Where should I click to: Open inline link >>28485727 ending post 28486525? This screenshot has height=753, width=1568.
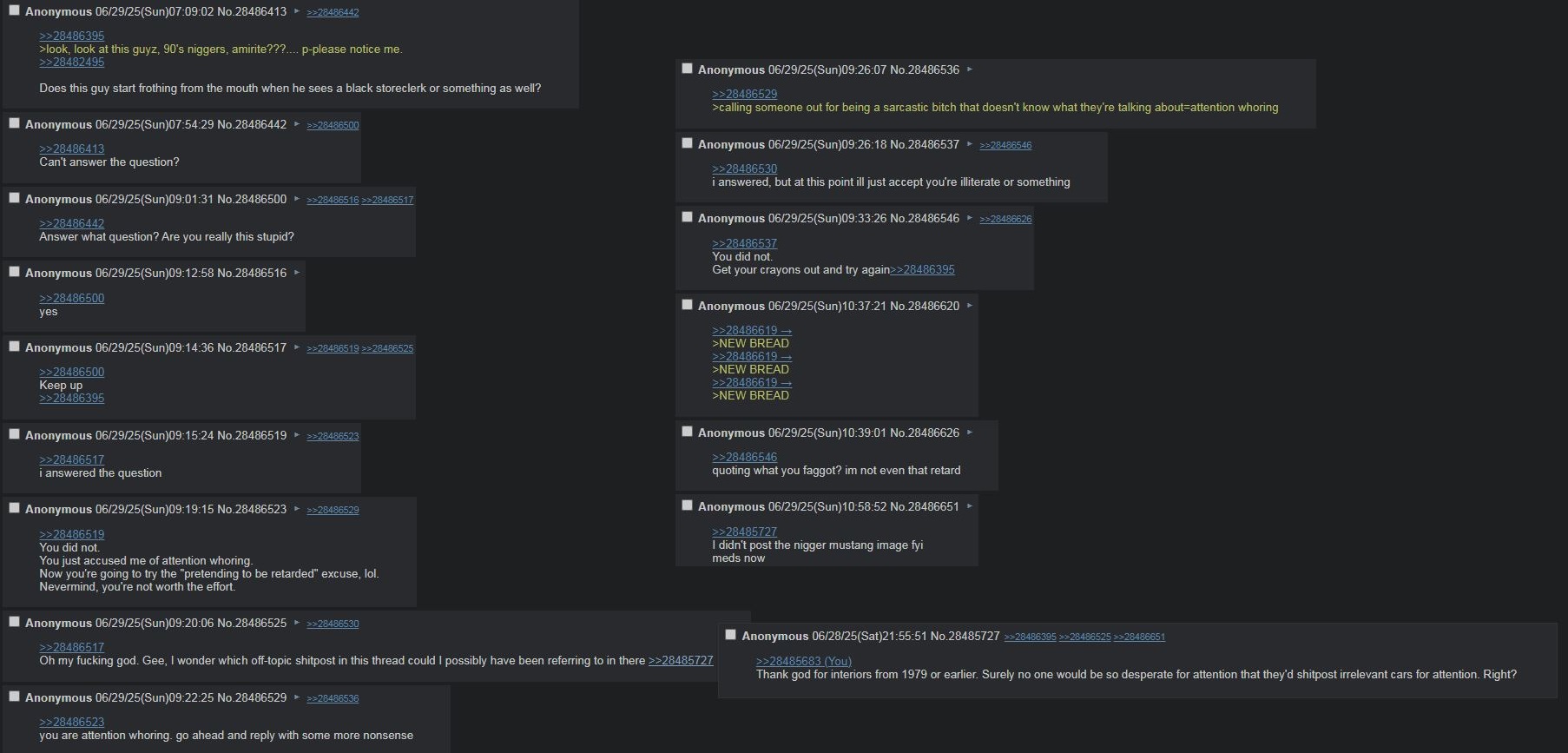(x=681, y=660)
